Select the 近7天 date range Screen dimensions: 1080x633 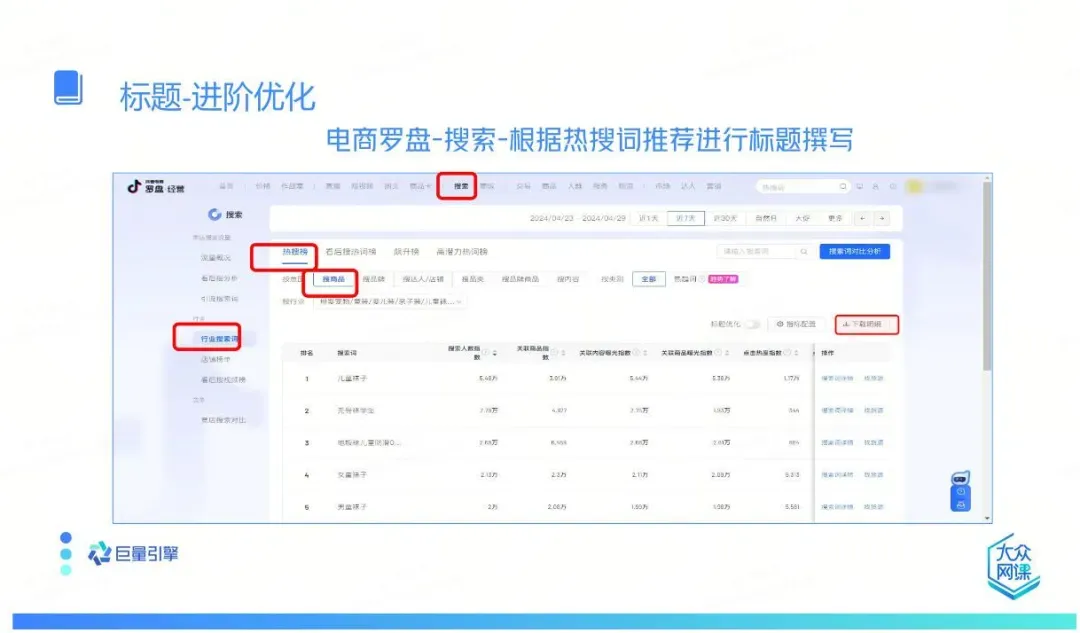(685, 218)
